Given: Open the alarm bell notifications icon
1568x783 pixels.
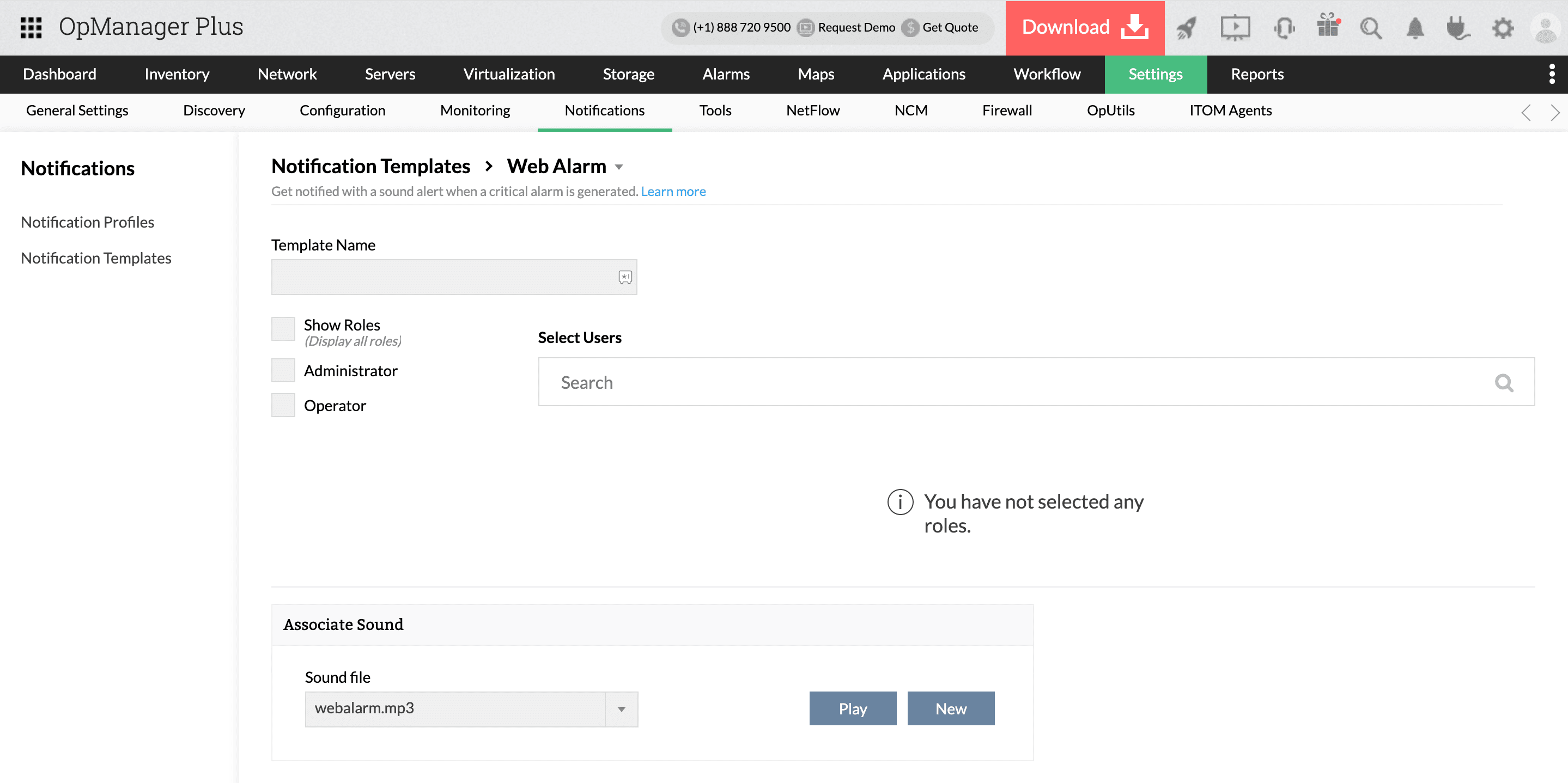Looking at the screenshot, I should point(1415,27).
